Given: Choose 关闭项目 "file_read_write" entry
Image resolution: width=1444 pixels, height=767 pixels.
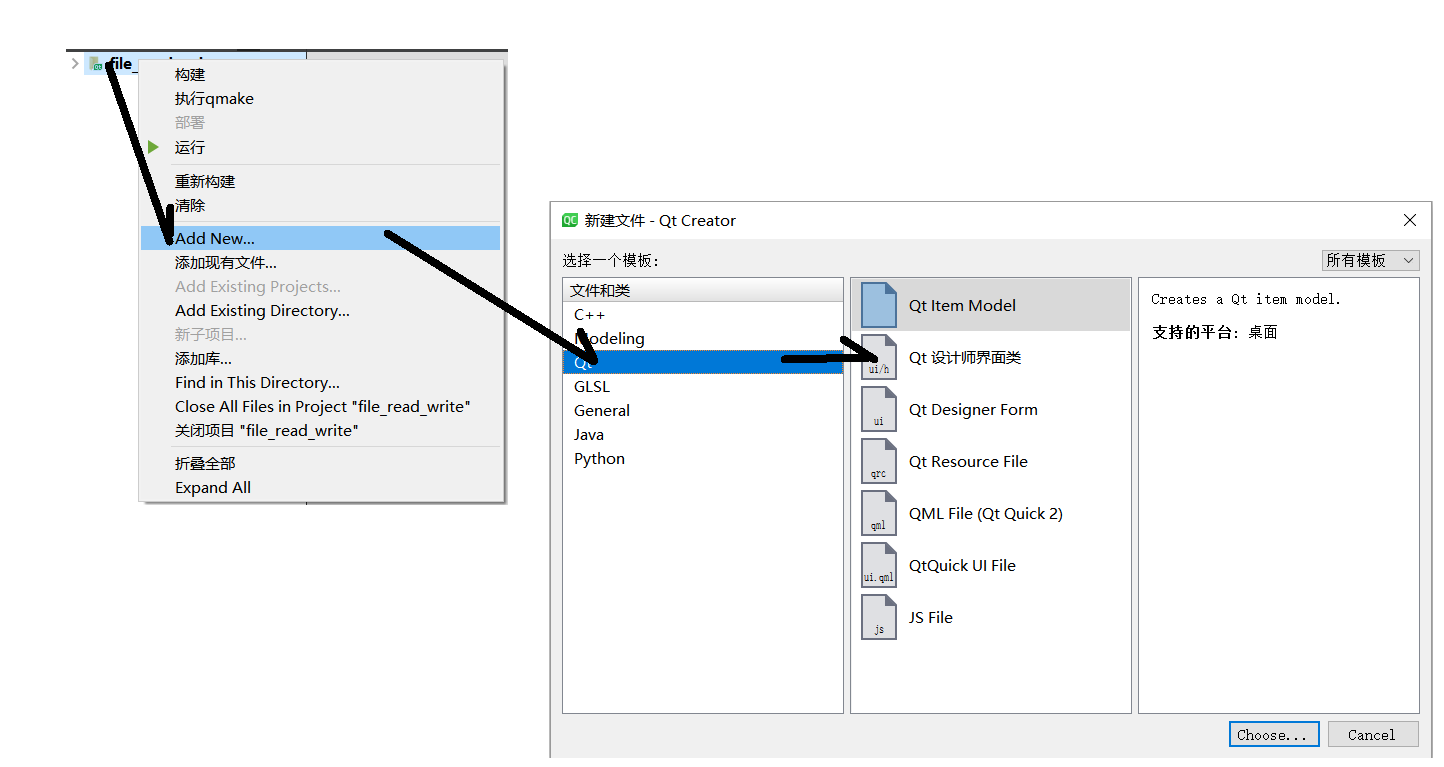Looking at the screenshot, I should click(x=320, y=430).
